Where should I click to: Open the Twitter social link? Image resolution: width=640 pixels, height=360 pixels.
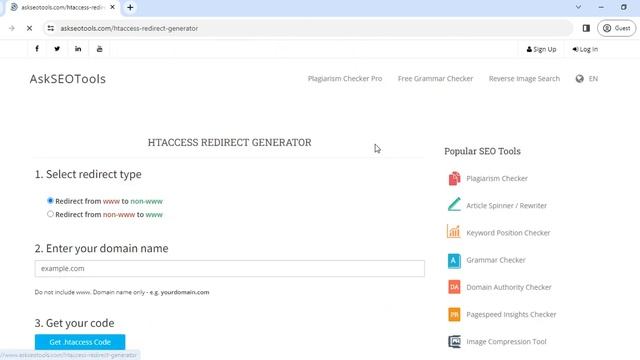click(57, 49)
